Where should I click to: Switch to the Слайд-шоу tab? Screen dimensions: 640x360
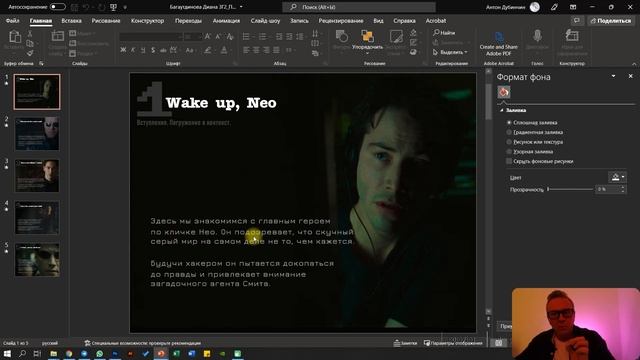point(265,20)
